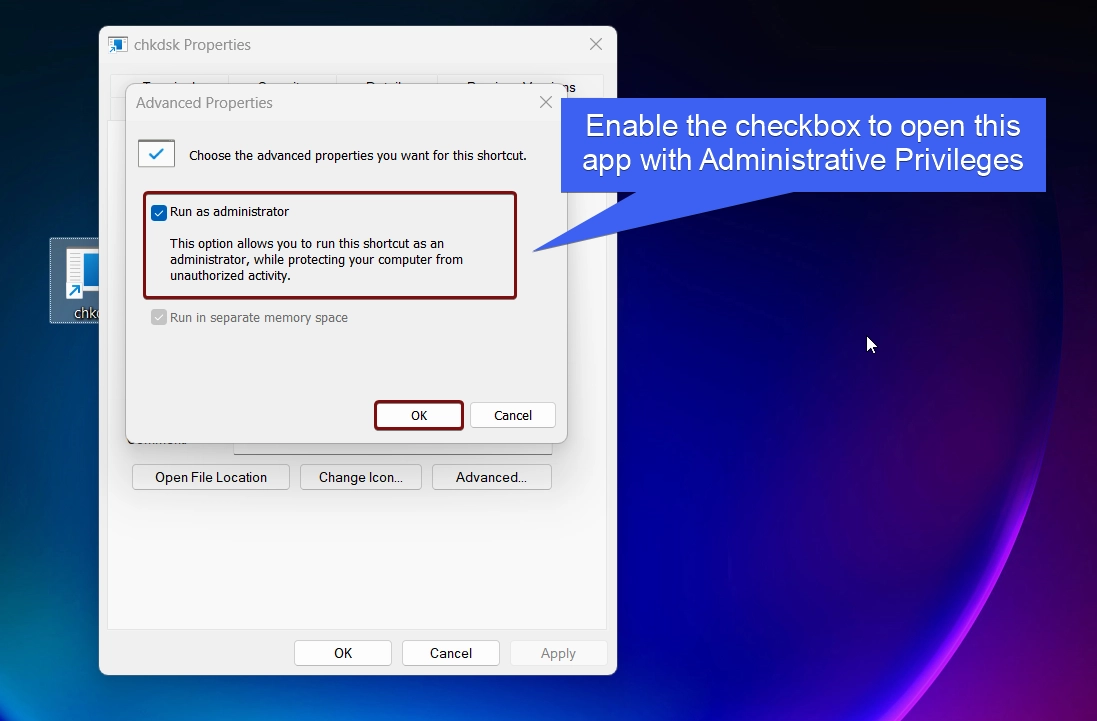The width and height of the screenshot is (1097, 721).
Task: Click the Change Icon button
Action: click(x=361, y=477)
